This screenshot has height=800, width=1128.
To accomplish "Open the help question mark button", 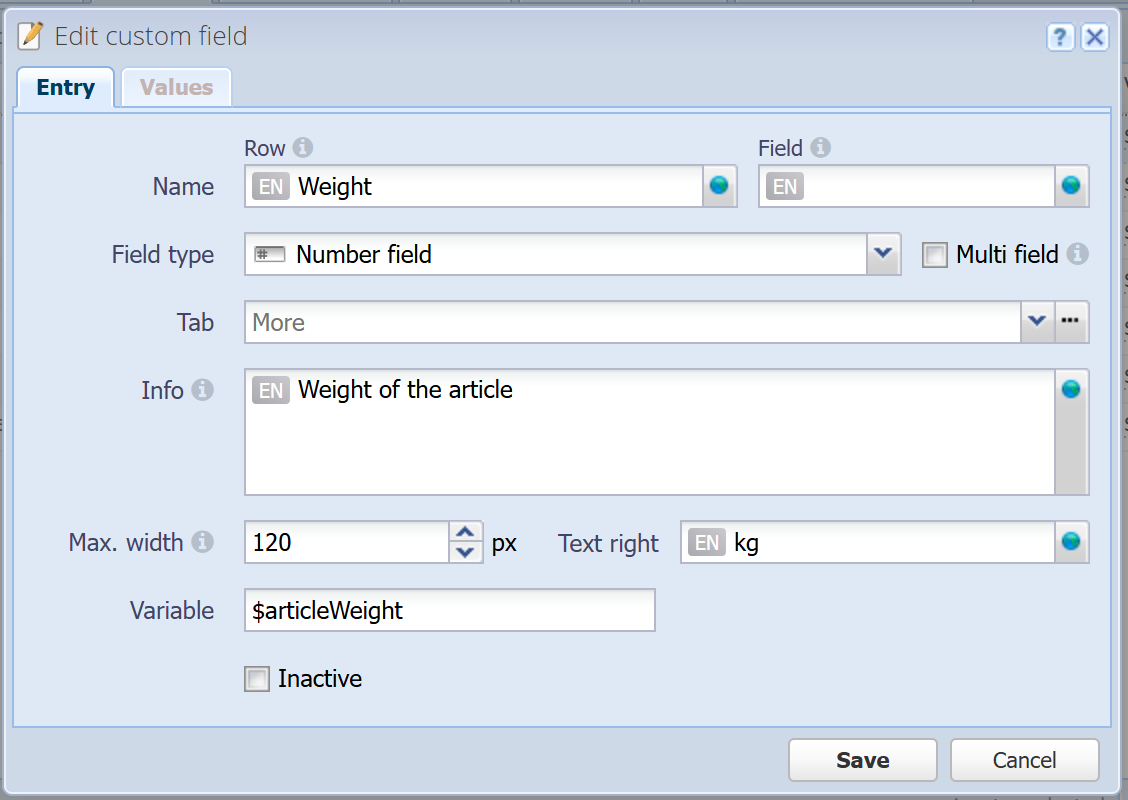I will [x=1060, y=37].
